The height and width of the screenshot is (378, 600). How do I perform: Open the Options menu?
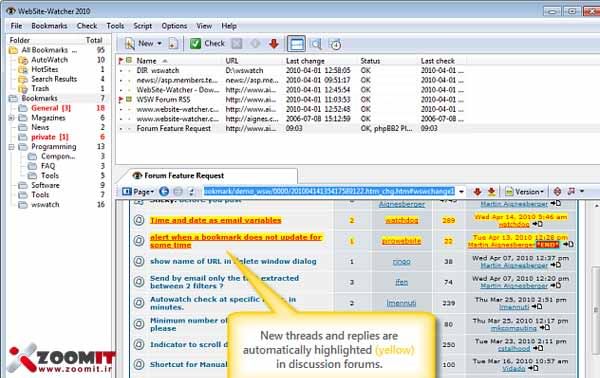174,26
